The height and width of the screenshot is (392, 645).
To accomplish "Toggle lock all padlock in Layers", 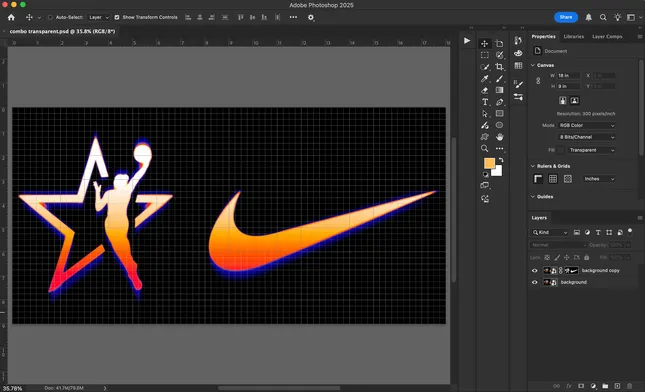I will 587,257.
